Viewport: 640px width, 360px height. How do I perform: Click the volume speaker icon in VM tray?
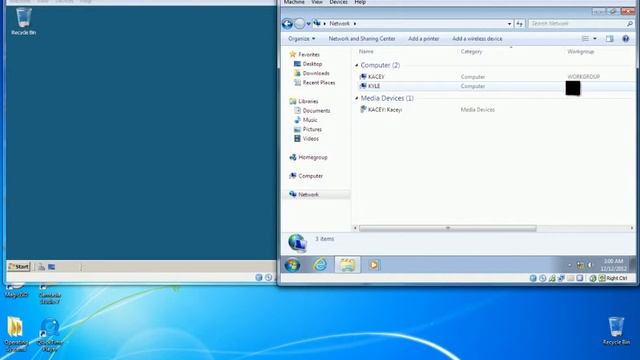(x=590, y=265)
